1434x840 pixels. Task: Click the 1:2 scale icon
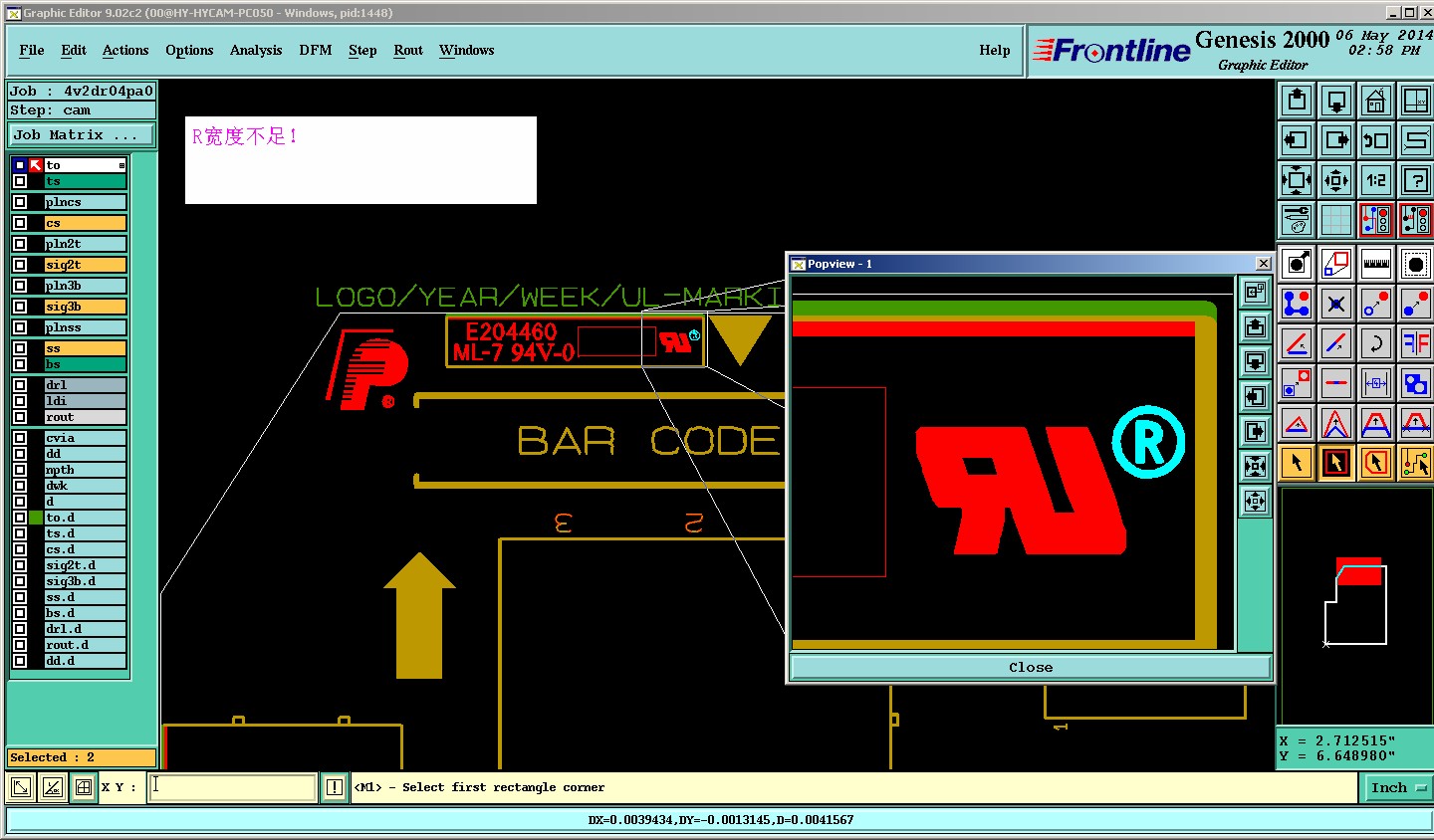(x=1376, y=180)
